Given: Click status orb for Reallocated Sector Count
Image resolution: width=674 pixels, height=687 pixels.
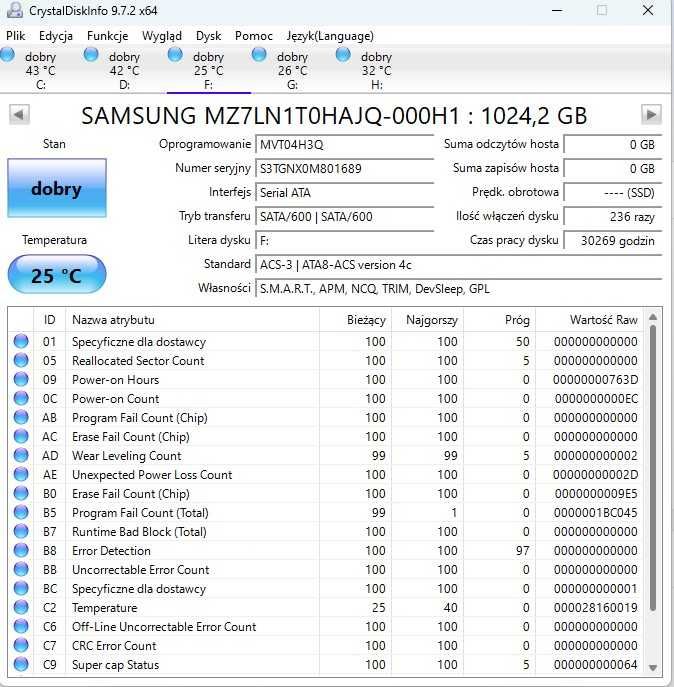Looking at the screenshot, I should (21, 360).
